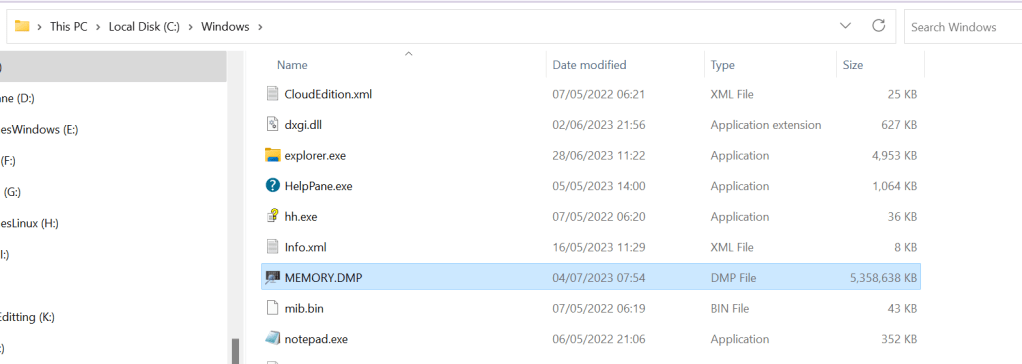
Task: Click the mib.bin blank file icon
Action: (272, 309)
